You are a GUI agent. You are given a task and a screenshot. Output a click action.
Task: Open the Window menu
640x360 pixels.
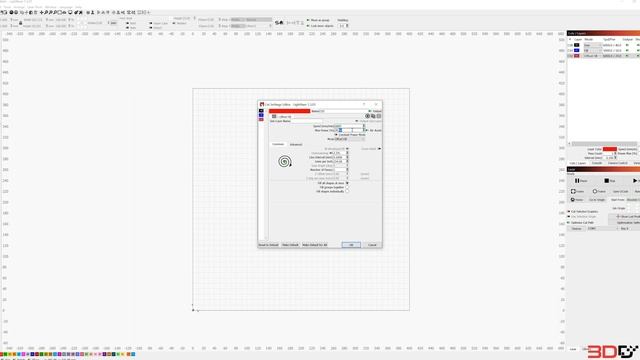(x=51, y=7)
